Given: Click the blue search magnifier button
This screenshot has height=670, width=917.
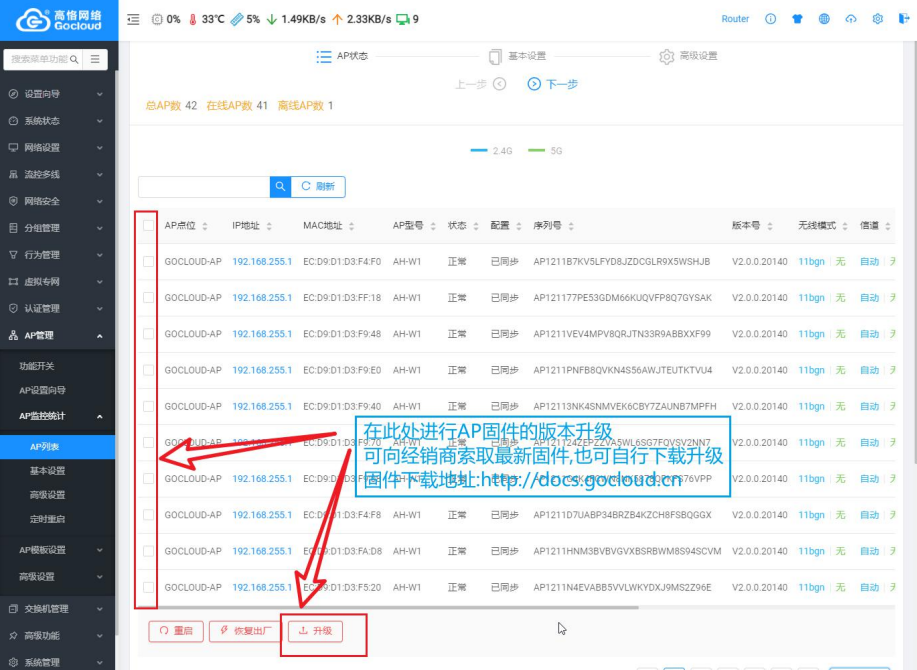Looking at the screenshot, I should pyautogui.click(x=280, y=186).
